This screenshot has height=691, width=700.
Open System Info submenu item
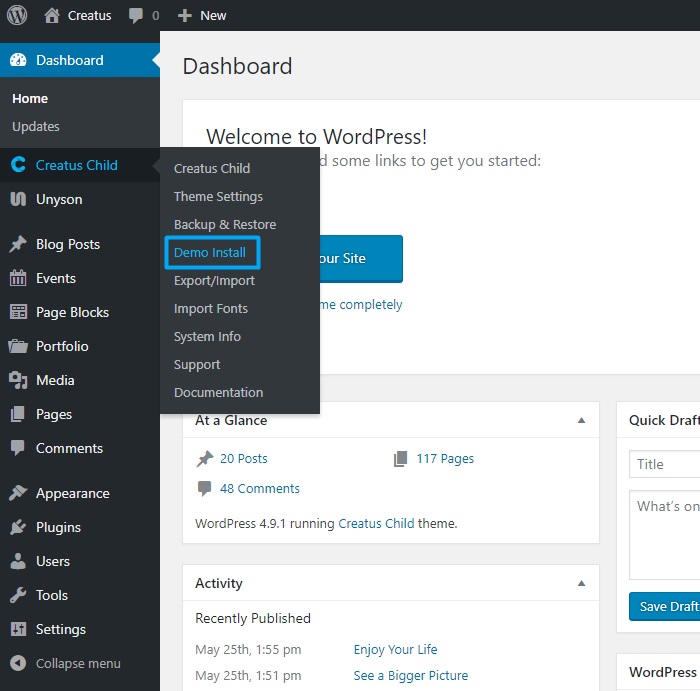point(207,336)
